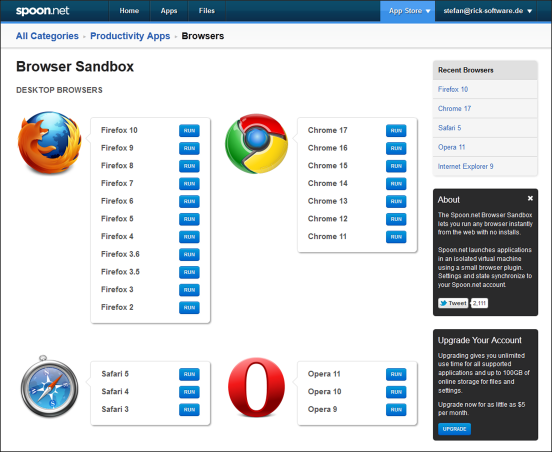Open Chrome 17 in Recent Browsers
552x452 pixels.
pos(485,109)
